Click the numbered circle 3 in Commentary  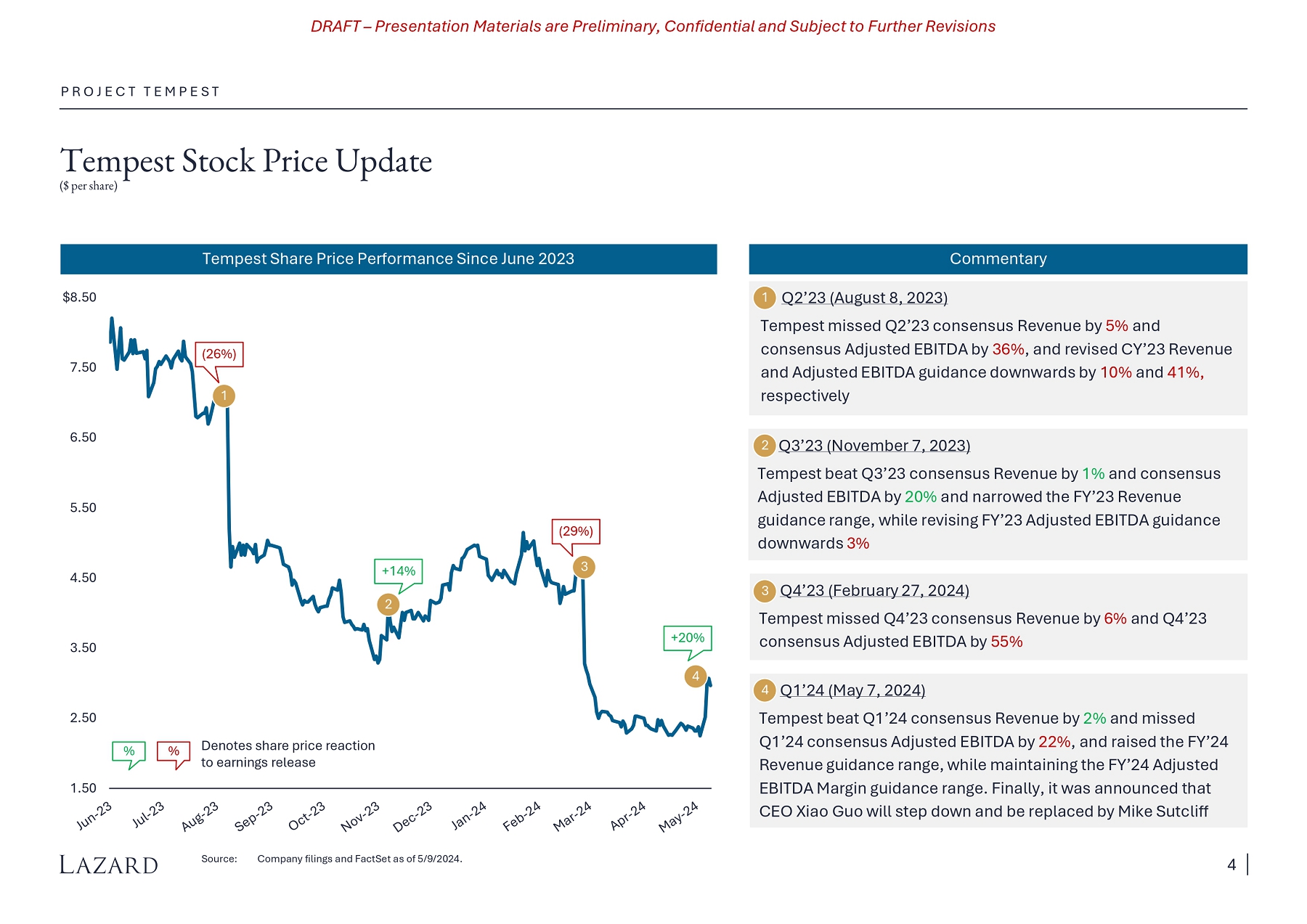coord(765,591)
